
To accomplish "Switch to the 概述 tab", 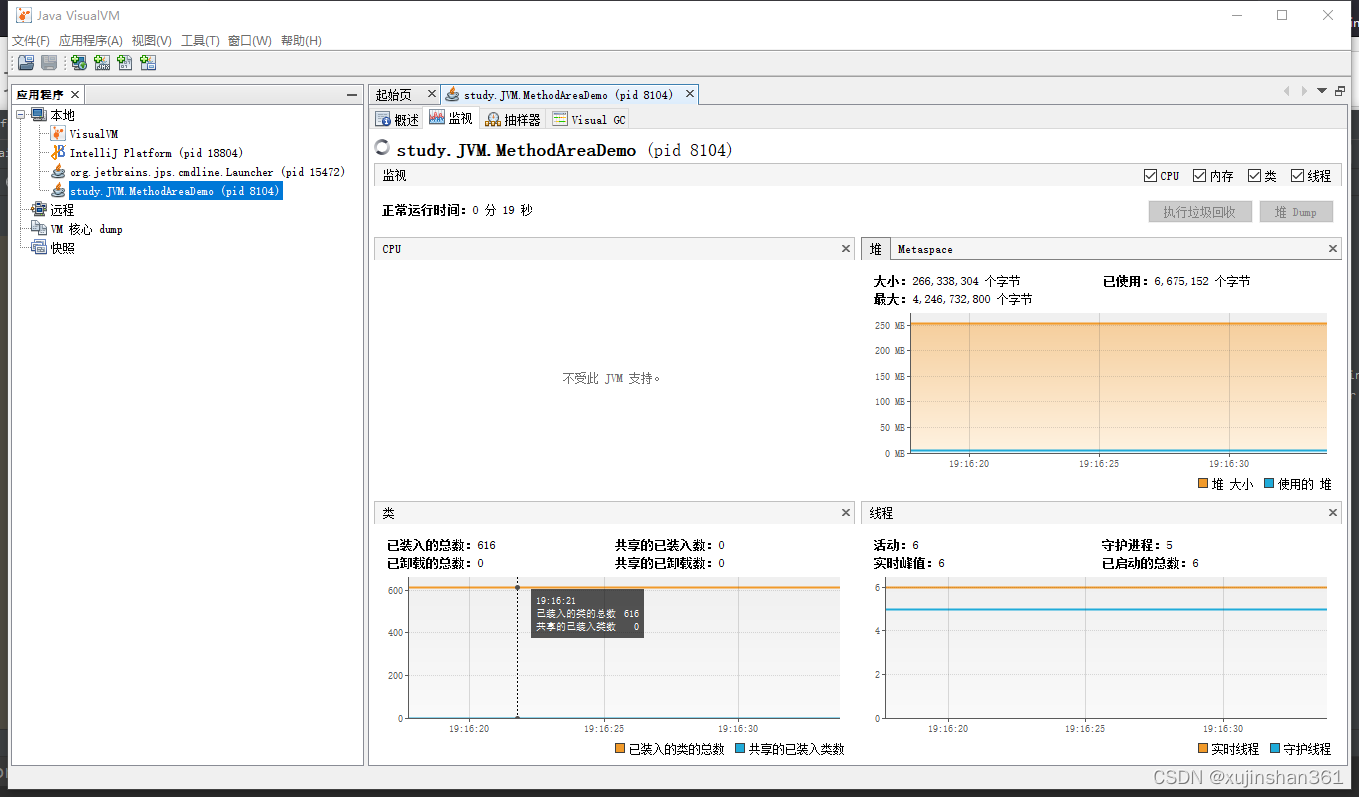I will 397,119.
